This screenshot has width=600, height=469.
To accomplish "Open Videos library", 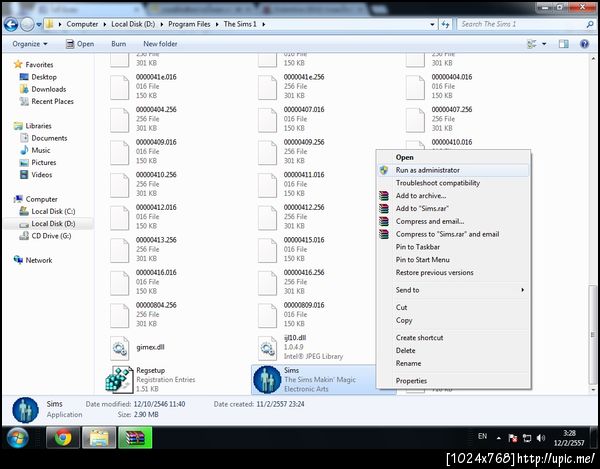I will pyautogui.click(x=36, y=175).
